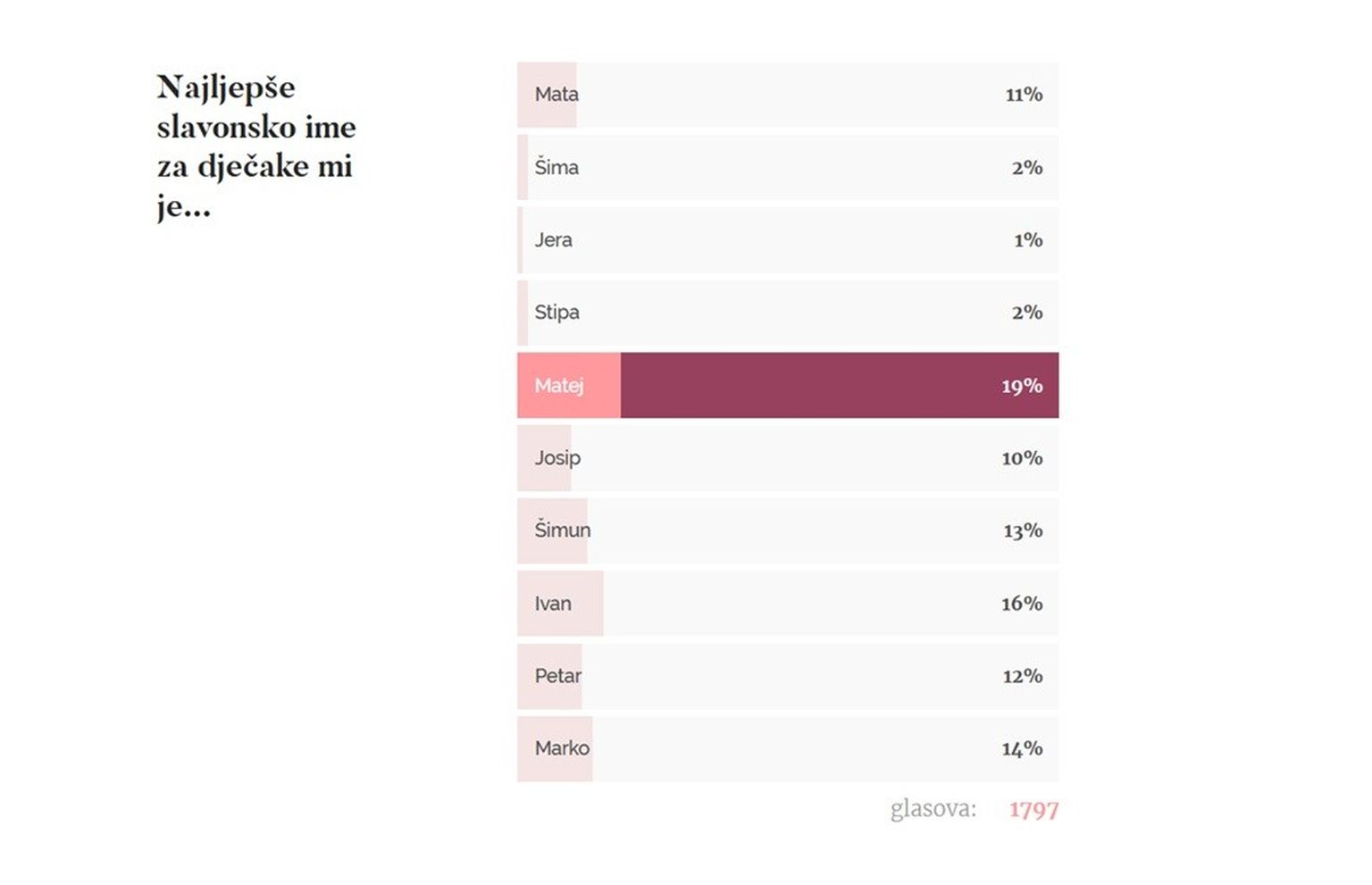The width and height of the screenshot is (1372, 885).
Task: Click the 13% value beside Šimun
Action: coord(1023,530)
